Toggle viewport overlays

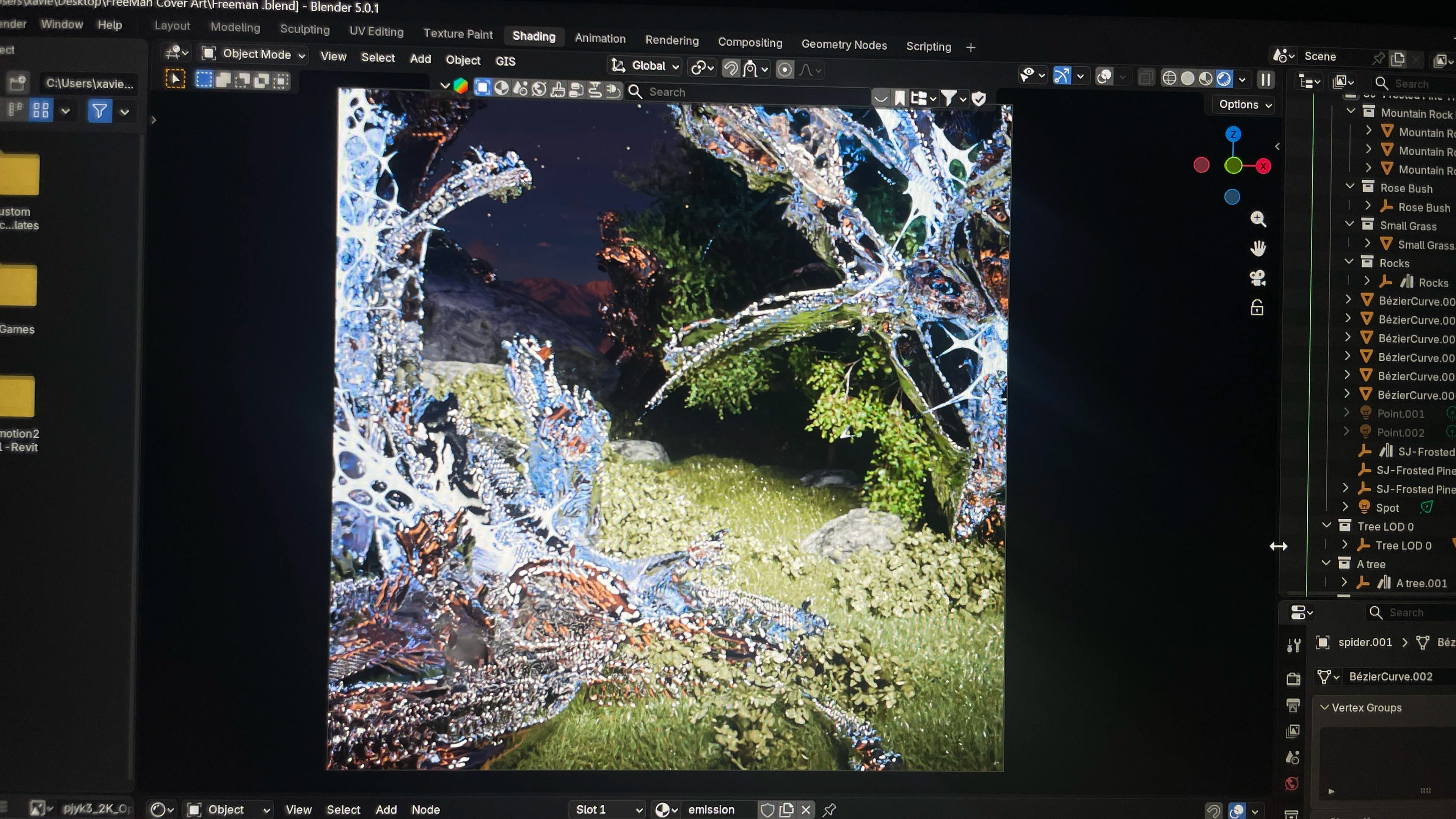(x=1104, y=76)
